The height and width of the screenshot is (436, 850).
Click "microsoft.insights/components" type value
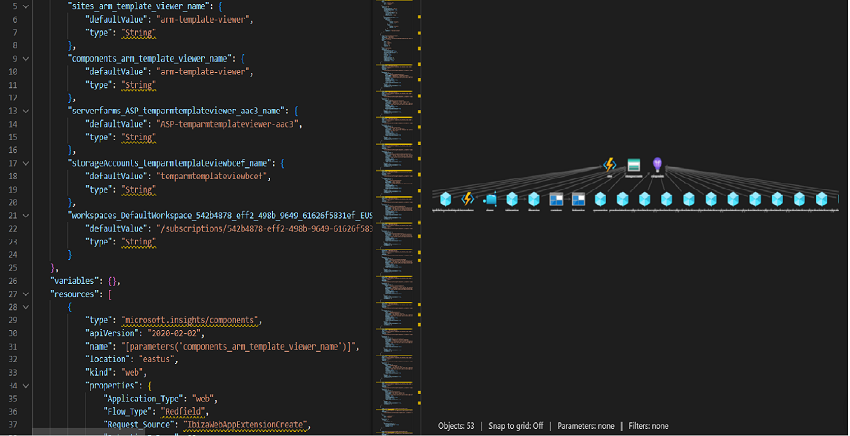coord(192,320)
